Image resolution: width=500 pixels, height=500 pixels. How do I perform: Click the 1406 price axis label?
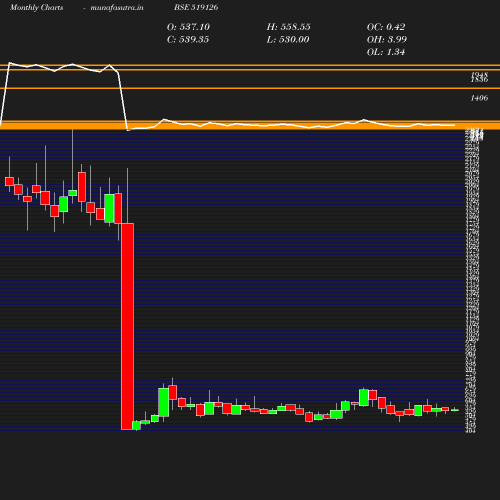(x=479, y=98)
